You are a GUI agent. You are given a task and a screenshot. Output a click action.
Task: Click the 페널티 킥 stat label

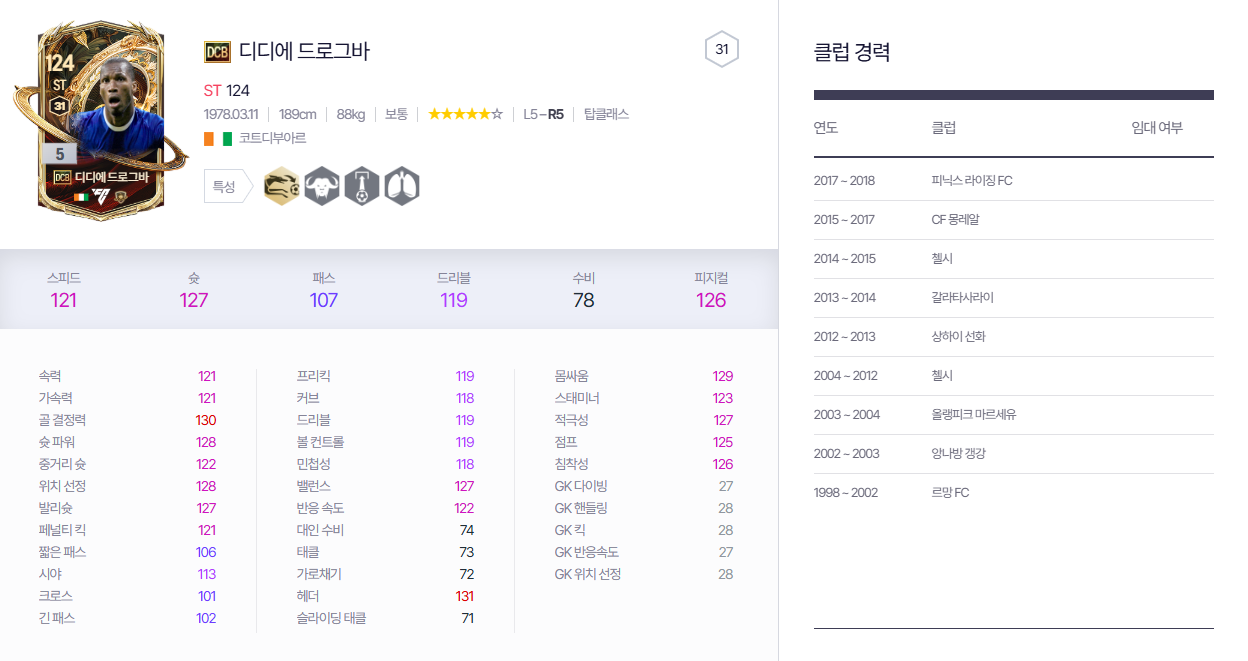[x=62, y=530]
